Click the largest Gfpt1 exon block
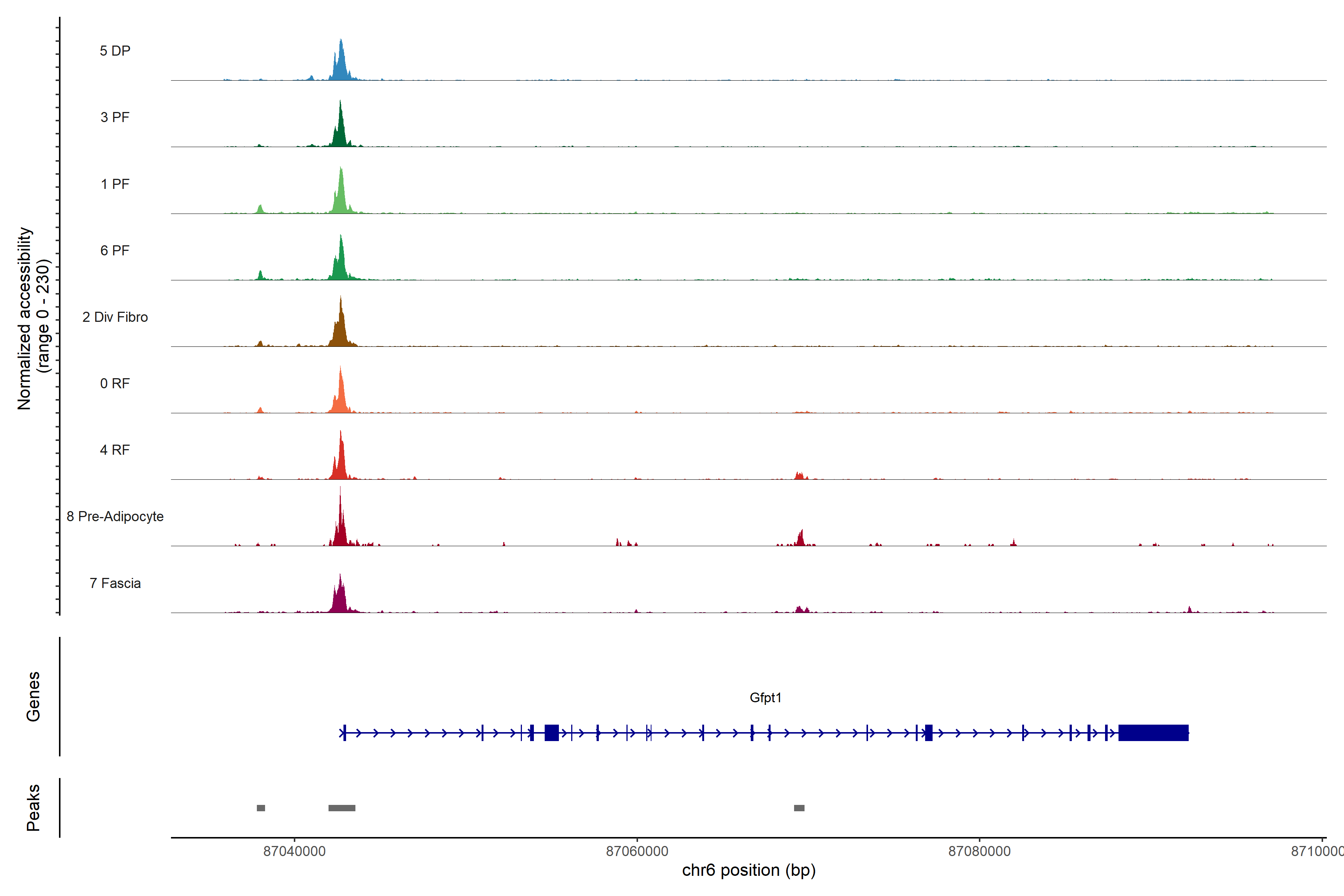Image resolution: width=1344 pixels, height=896 pixels. click(1153, 732)
